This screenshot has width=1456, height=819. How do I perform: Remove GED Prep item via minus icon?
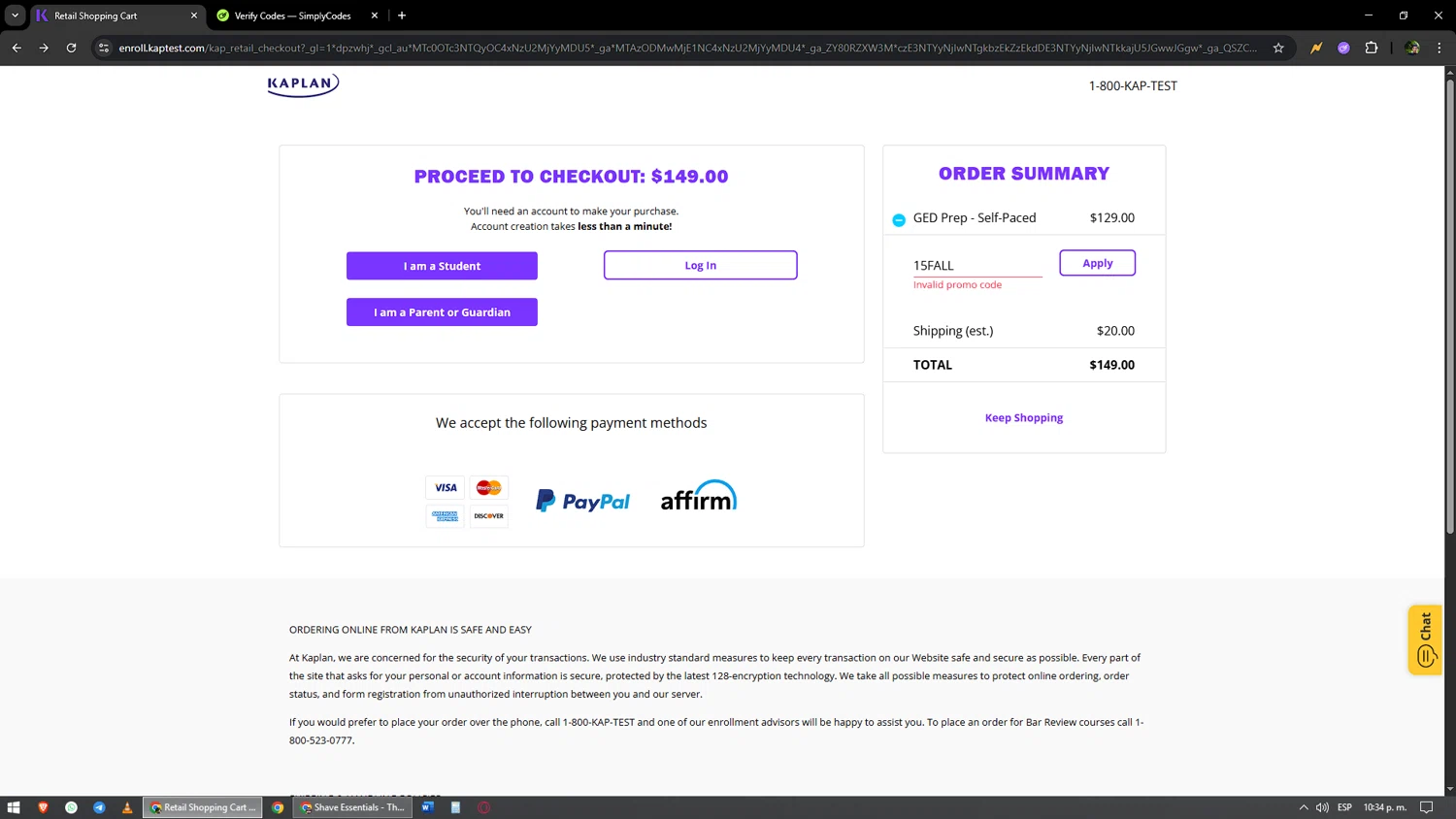[899, 220]
